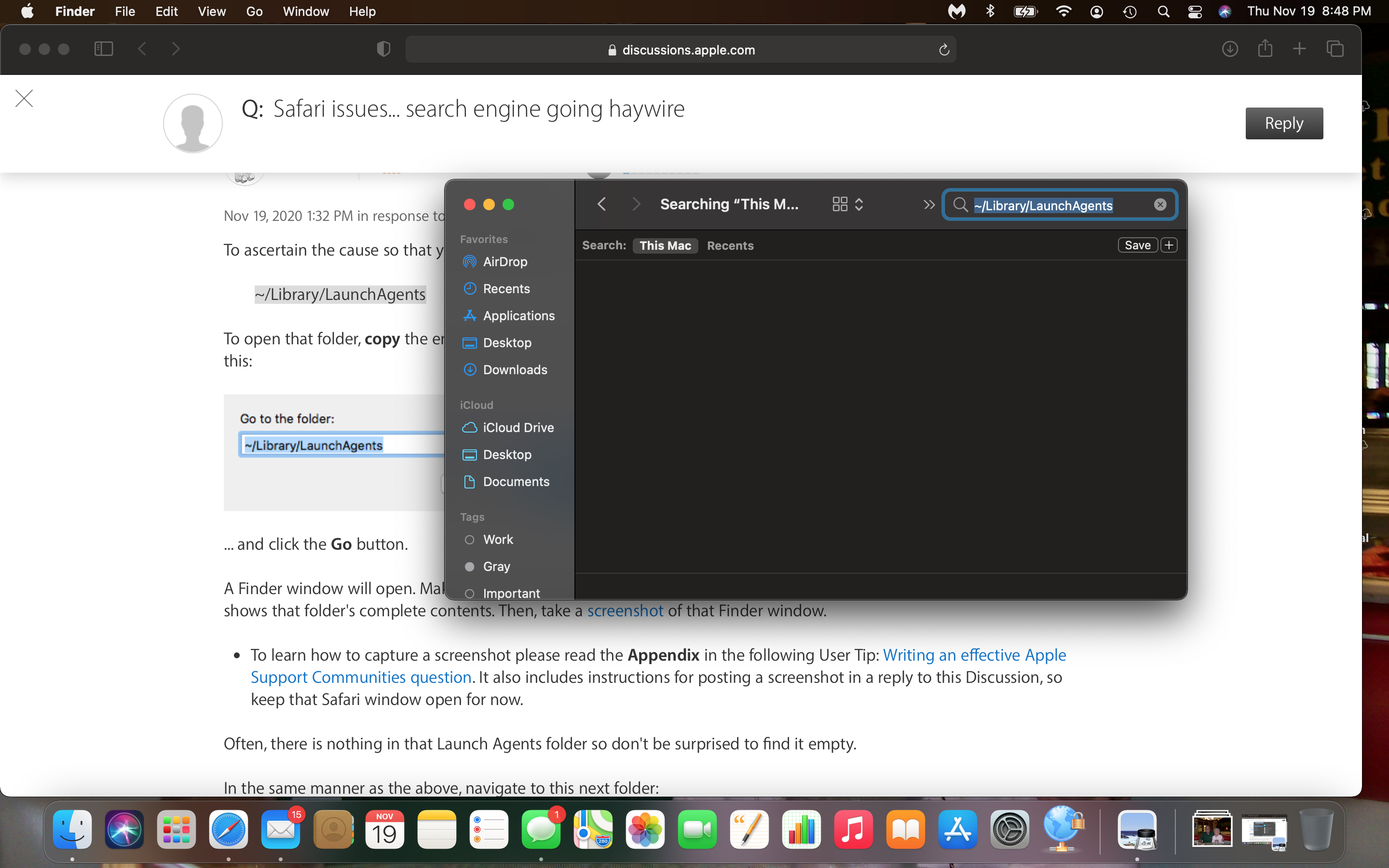Open the Go menu
The height and width of the screenshot is (868, 1389).
pyautogui.click(x=254, y=12)
